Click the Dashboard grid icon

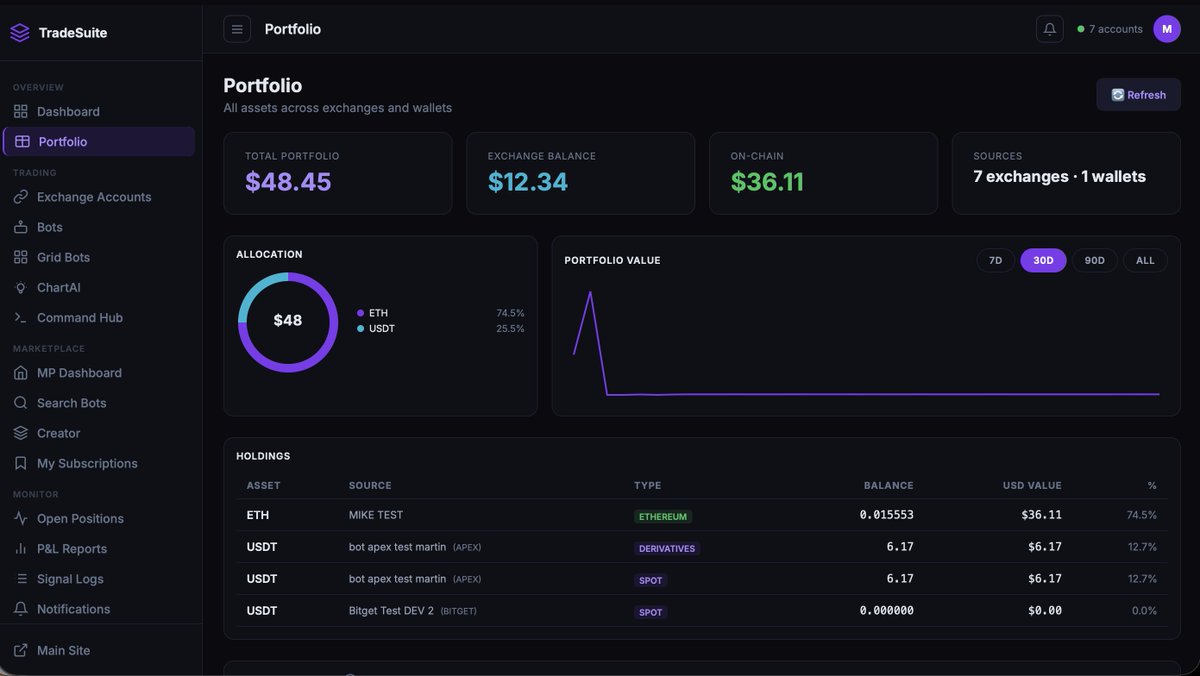pyautogui.click(x=21, y=111)
